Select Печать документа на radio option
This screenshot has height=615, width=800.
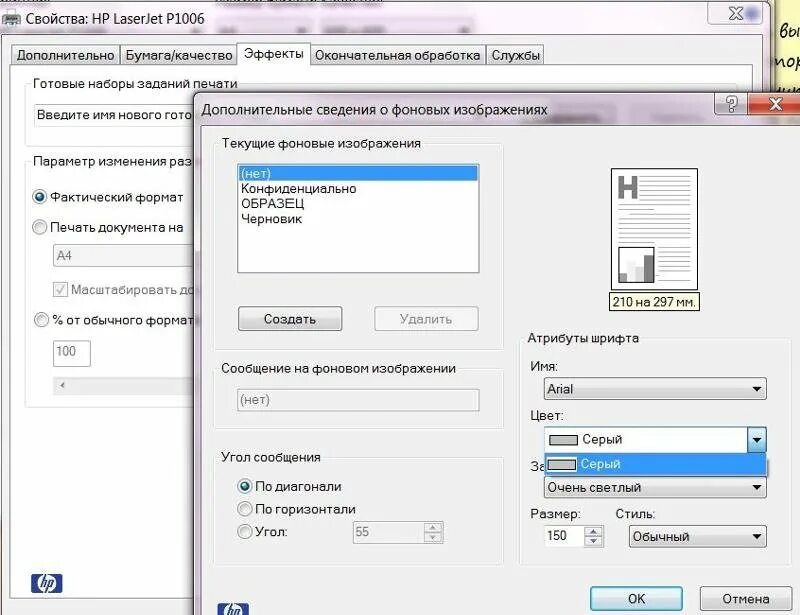[x=39, y=227]
